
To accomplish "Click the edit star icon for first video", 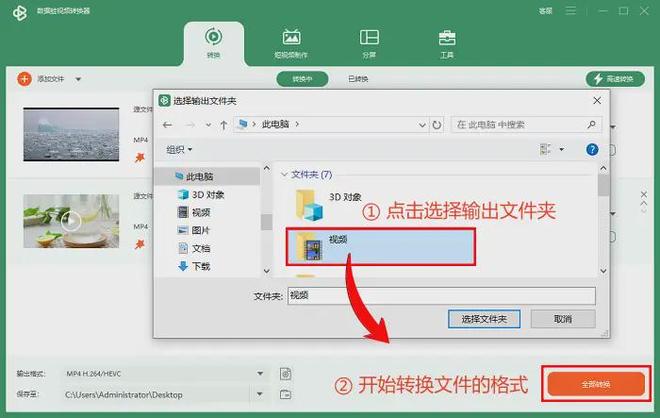I will (x=139, y=157).
